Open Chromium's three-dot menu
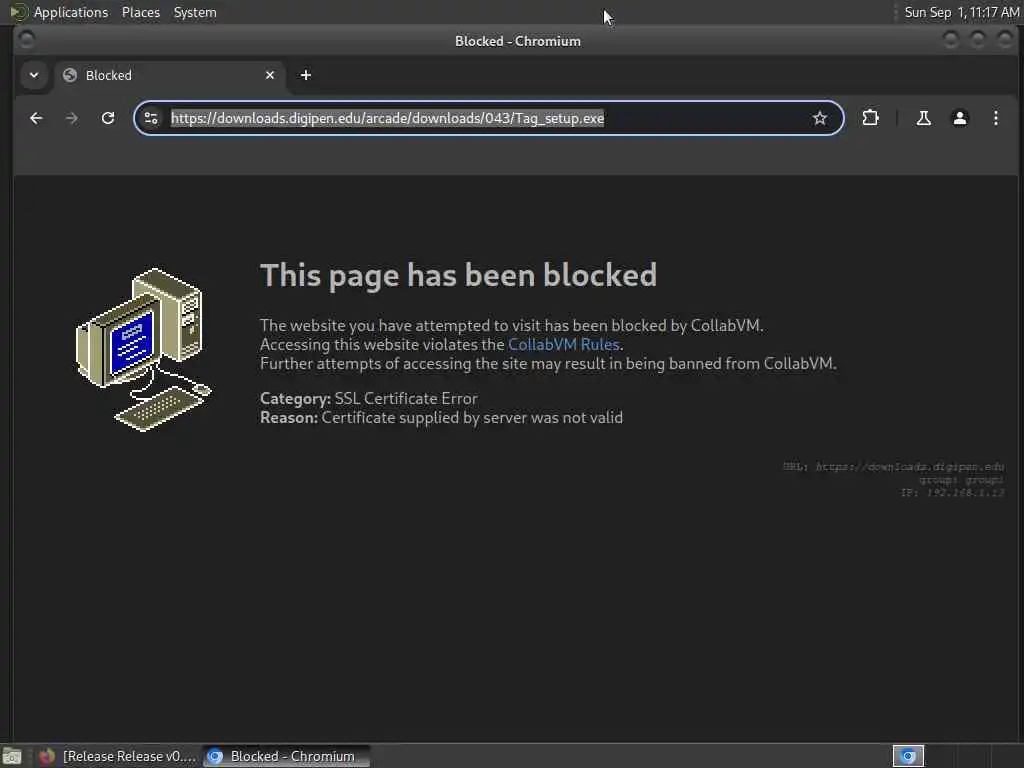Viewport: 1024px width, 768px height. [995, 118]
